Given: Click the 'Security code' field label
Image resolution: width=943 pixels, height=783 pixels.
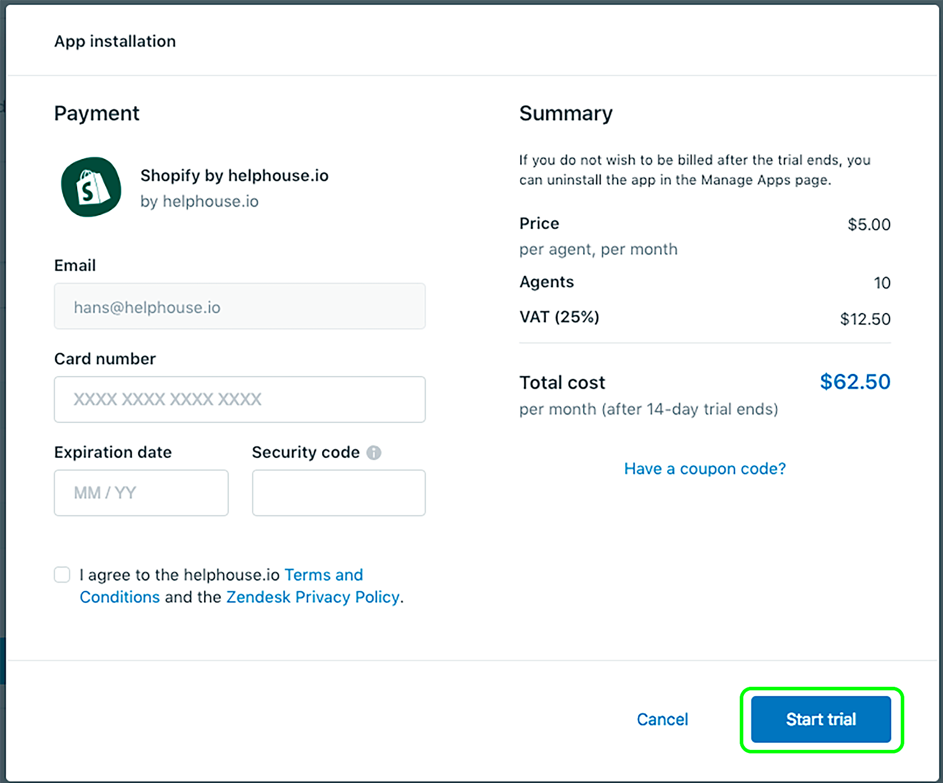Looking at the screenshot, I should (306, 452).
